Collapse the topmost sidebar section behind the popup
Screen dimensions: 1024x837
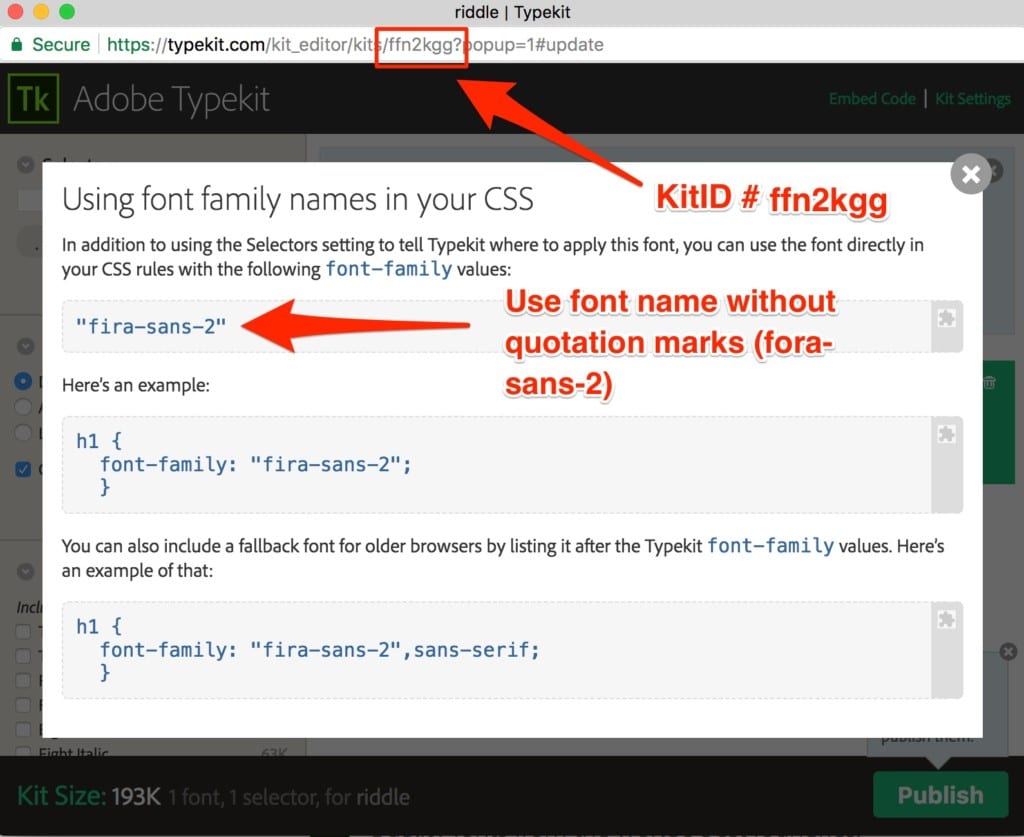[x=25, y=165]
